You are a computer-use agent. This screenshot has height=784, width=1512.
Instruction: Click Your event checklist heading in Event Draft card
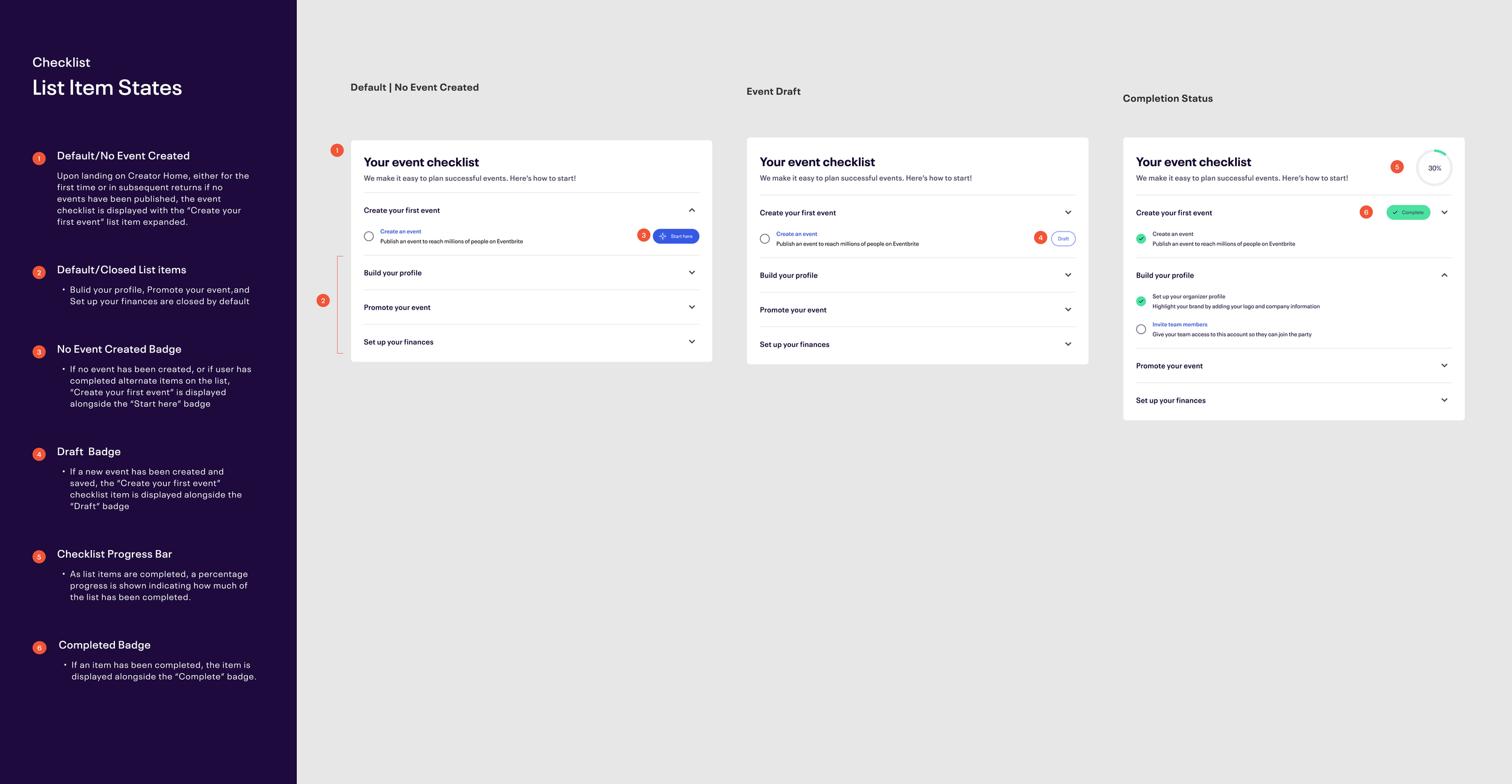(817, 162)
